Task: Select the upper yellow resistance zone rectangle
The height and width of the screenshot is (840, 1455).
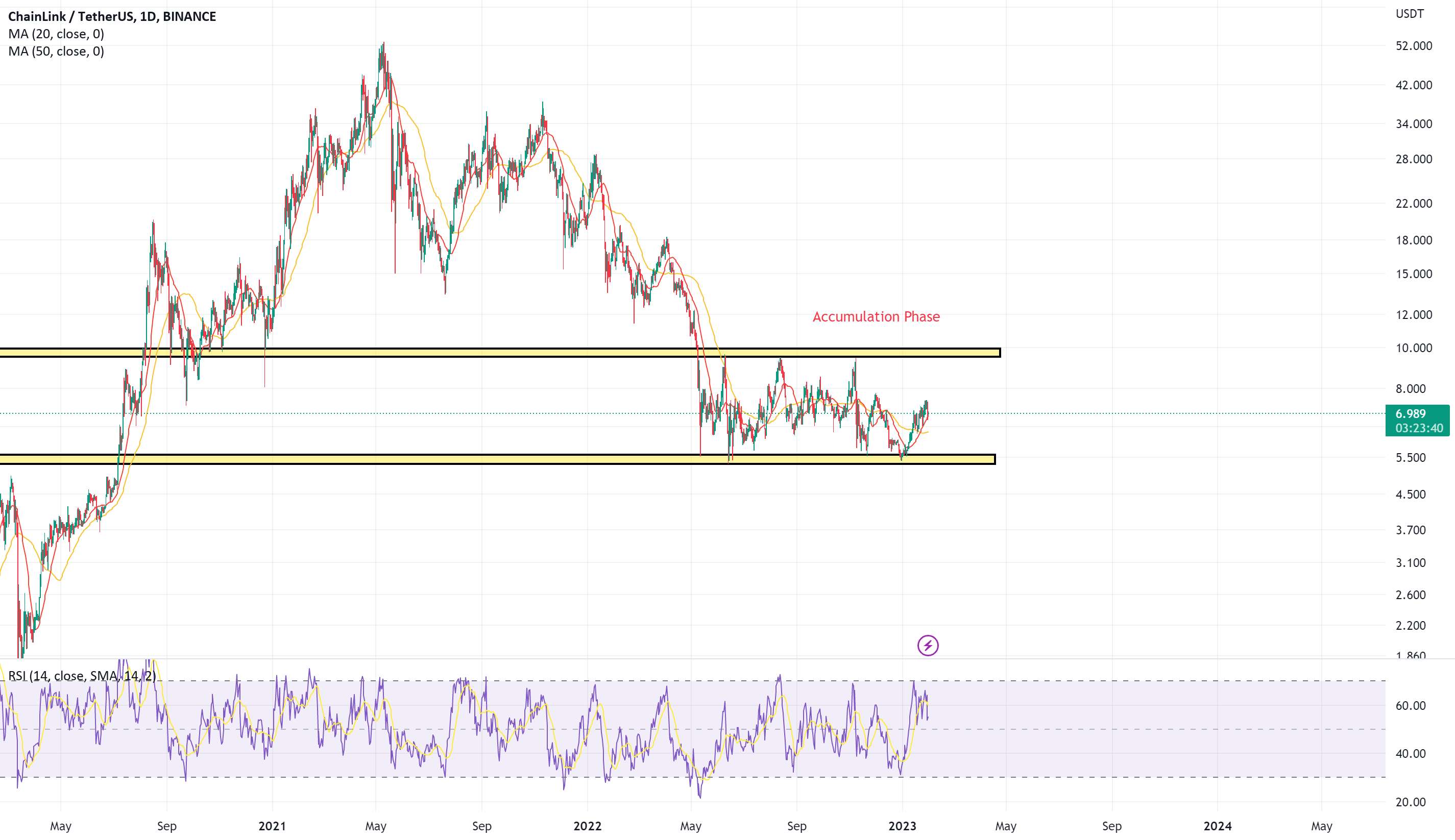Action: tap(500, 353)
